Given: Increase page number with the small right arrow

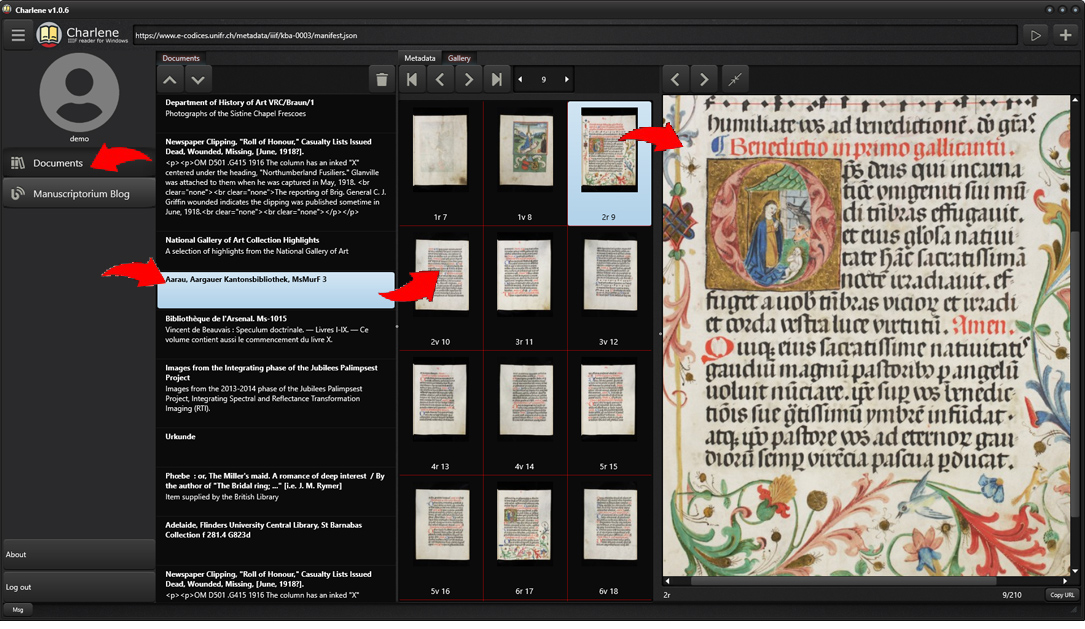Looking at the screenshot, I should (567, 80).
